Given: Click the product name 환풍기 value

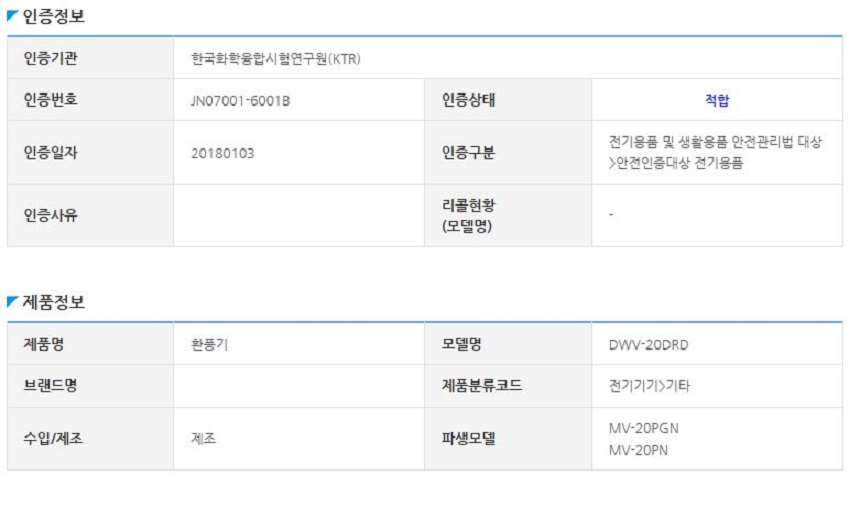Looking at the screenshot, I should 209,345.
